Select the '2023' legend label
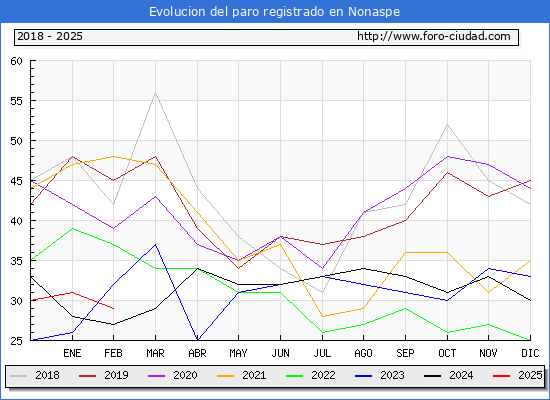The image size is (550, 400). click(393, 375)
